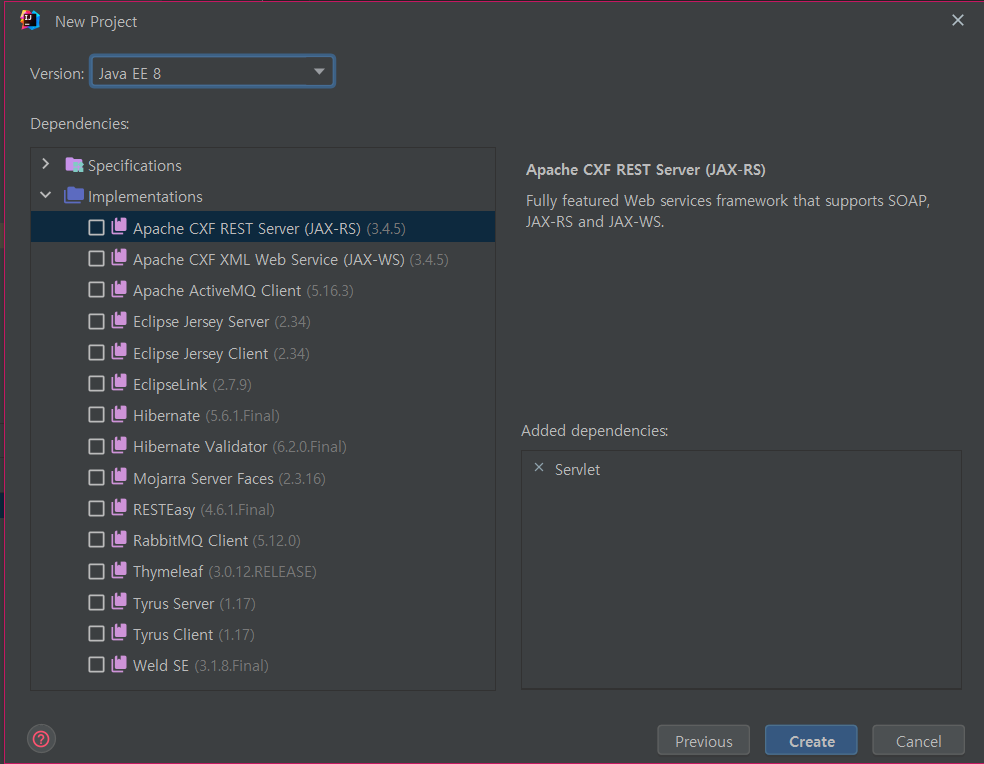Select the Servlet entry in added dependencies
The height and width of the screenshot is (764, 984).
point(577,470)
